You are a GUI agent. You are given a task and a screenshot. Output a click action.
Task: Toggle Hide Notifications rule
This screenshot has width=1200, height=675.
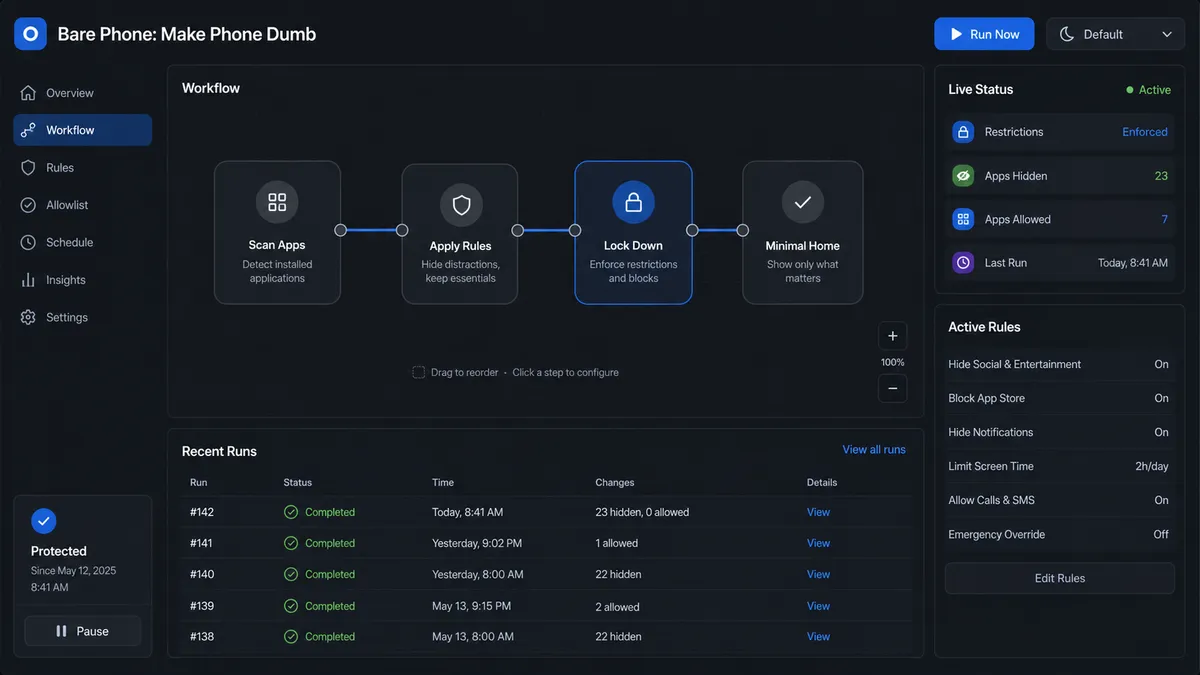point(1161,432)
